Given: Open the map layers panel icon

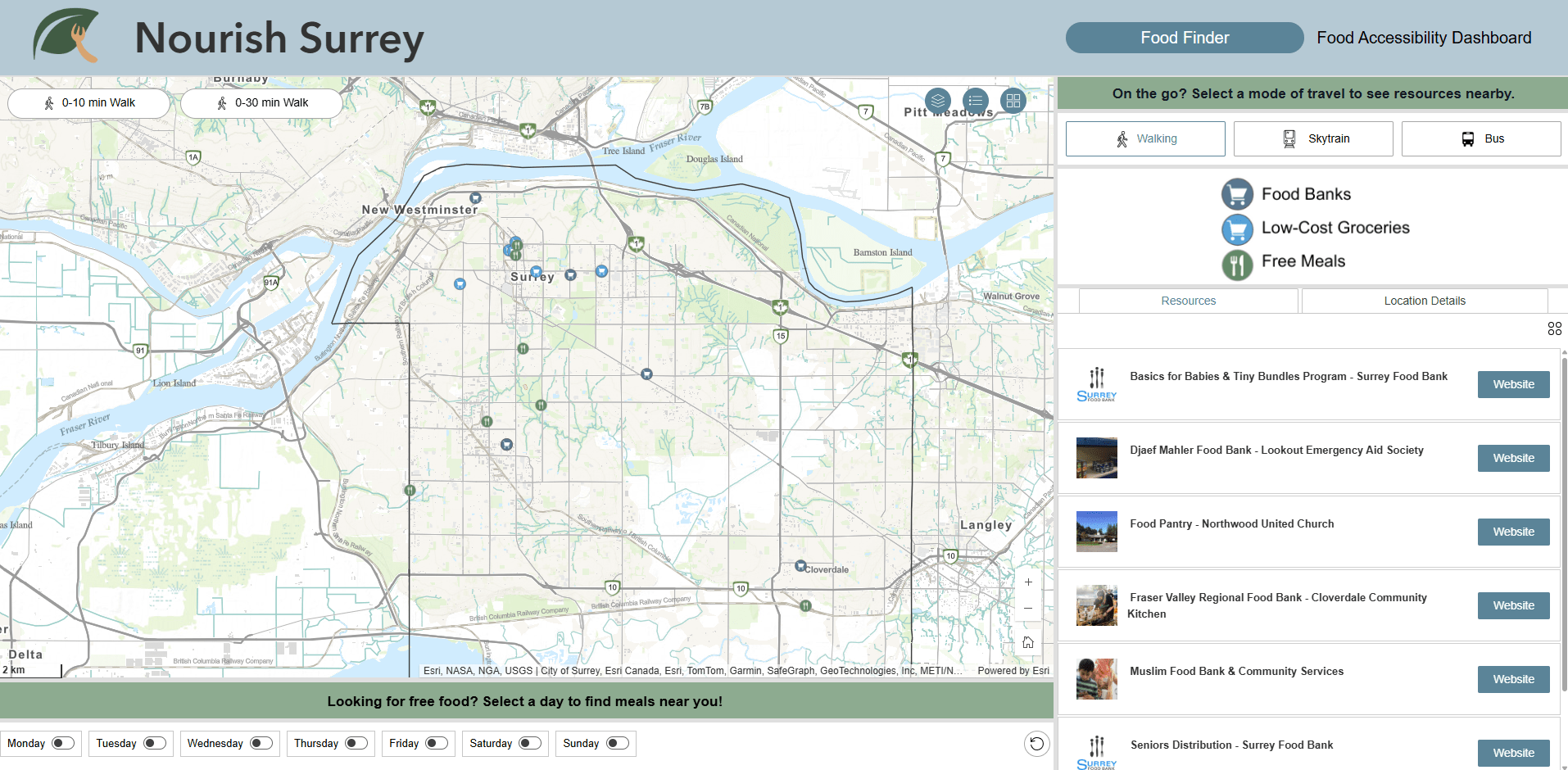Looking at the screenshot, I should click(938, 101).
